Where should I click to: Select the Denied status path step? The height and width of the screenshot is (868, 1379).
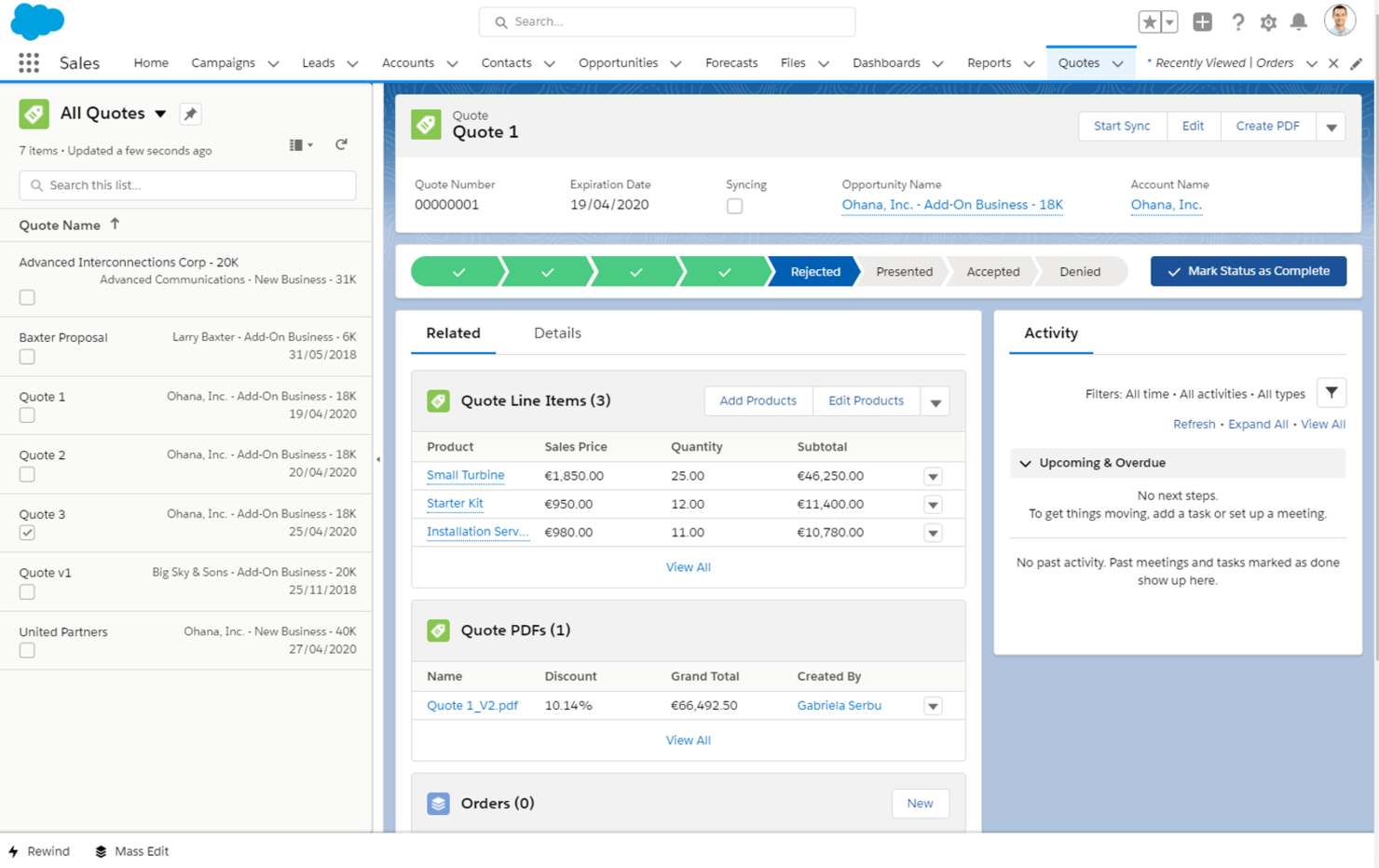[1080, 271]
